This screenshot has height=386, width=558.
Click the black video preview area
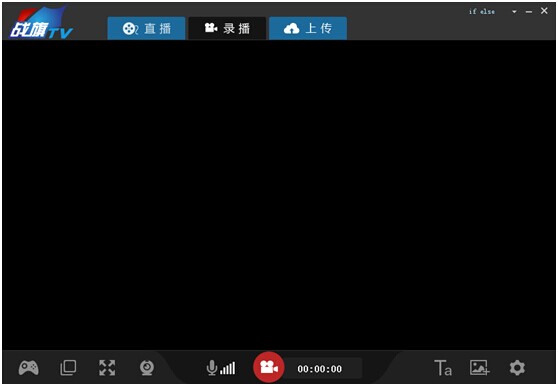click(x=279, y=195)
